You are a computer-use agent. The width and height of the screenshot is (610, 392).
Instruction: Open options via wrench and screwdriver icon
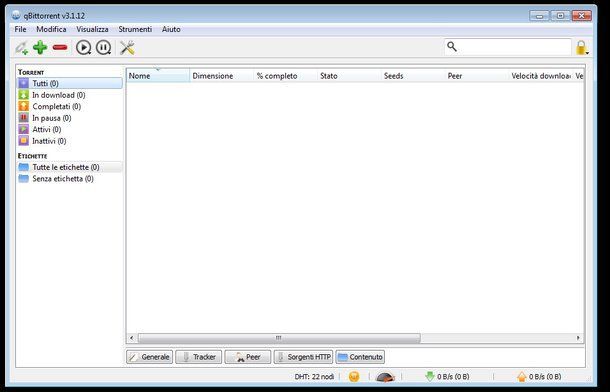coord(127,48)
